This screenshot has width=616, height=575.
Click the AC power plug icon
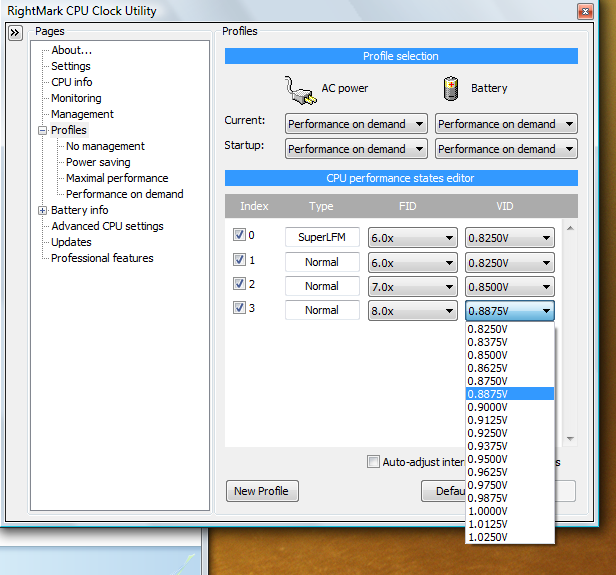click(x=301, y=90)
